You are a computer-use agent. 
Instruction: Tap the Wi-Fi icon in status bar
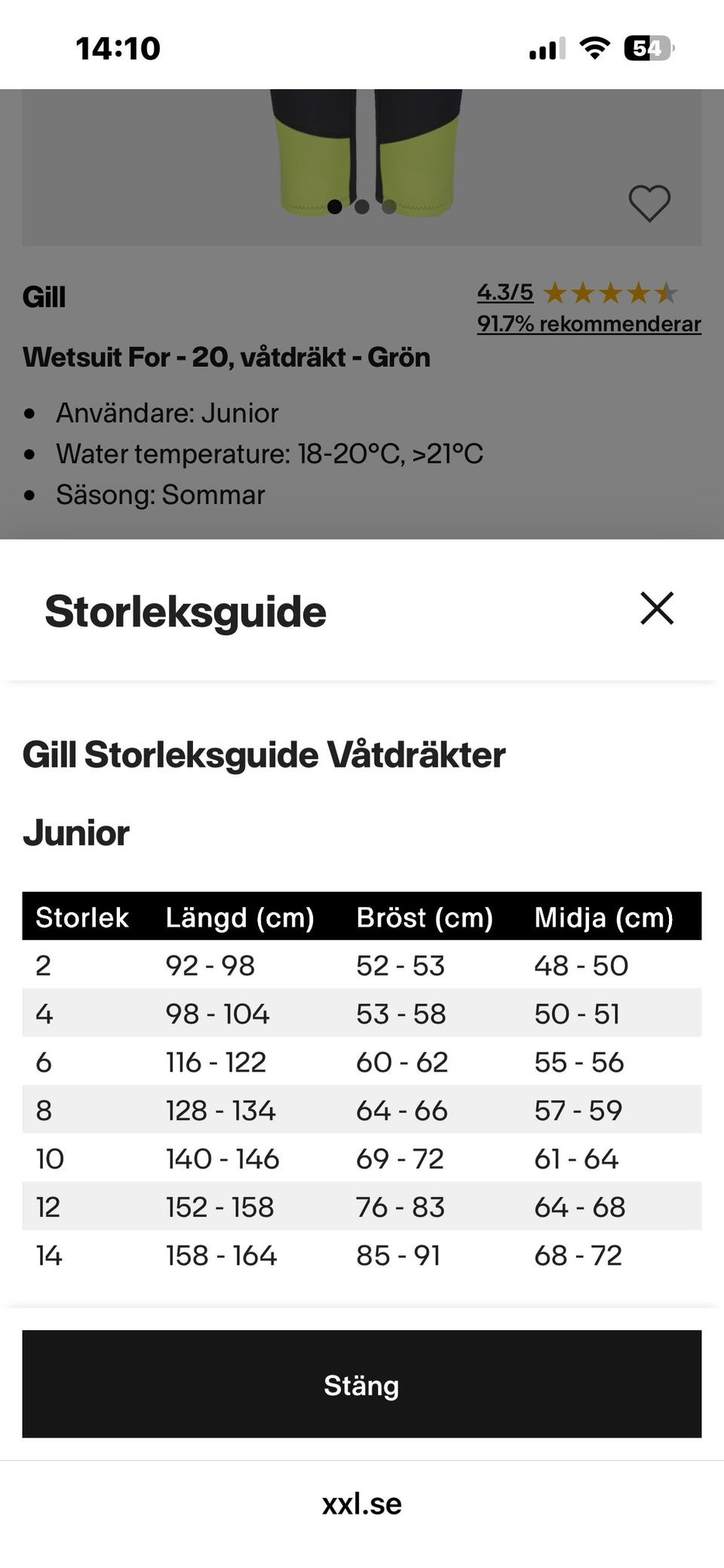pyautogui.click(x=594, y=49)
